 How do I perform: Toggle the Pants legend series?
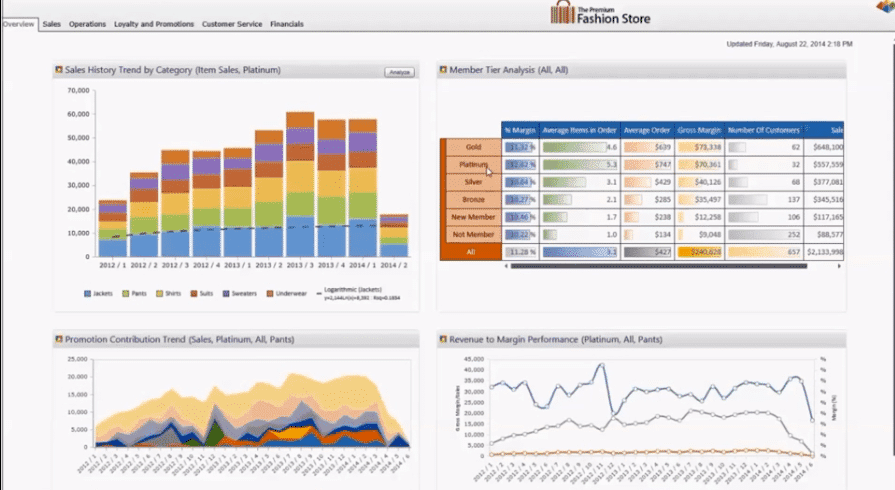point(135,295)
